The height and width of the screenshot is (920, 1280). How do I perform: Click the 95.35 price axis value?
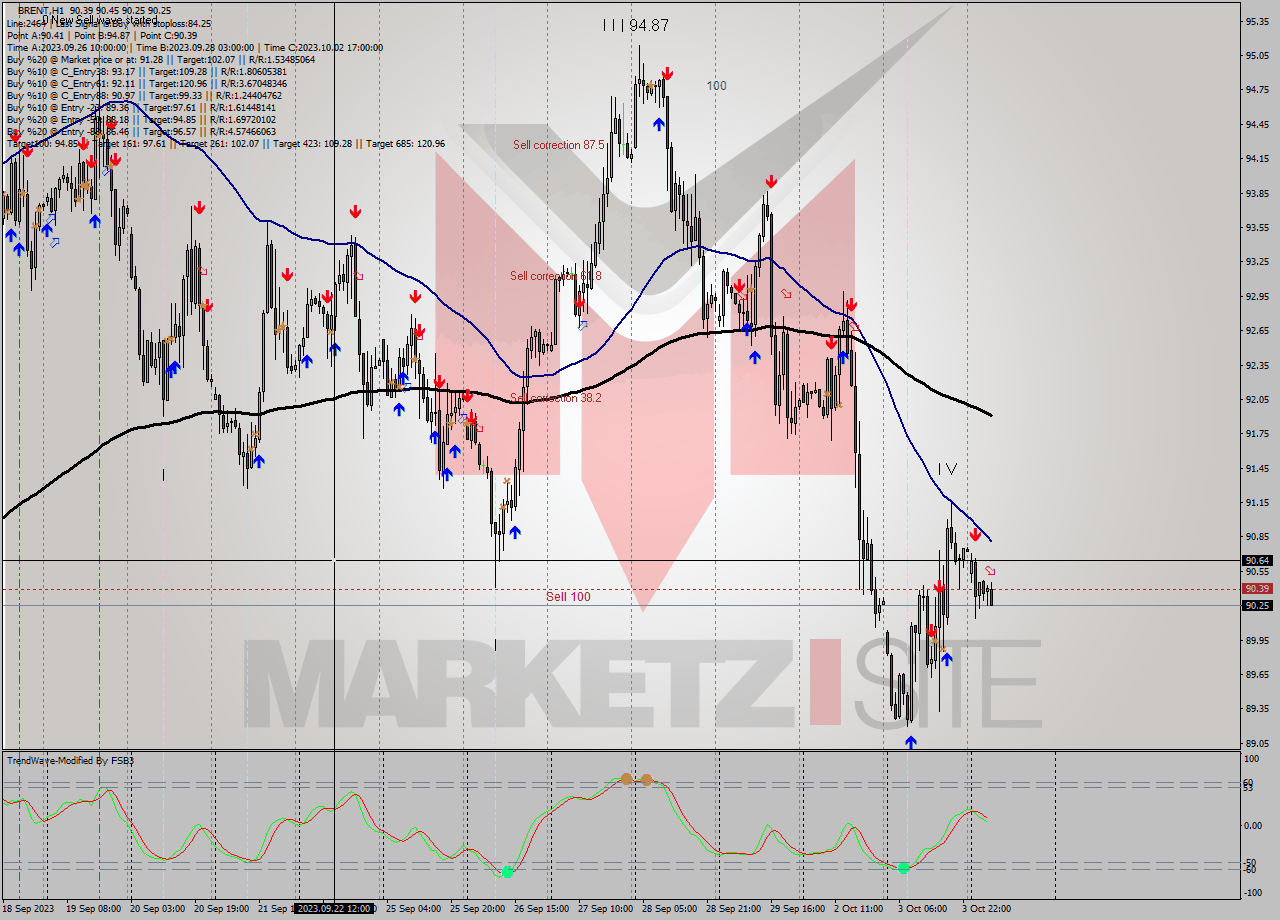pyautogui.click(x=1256, y=21)
